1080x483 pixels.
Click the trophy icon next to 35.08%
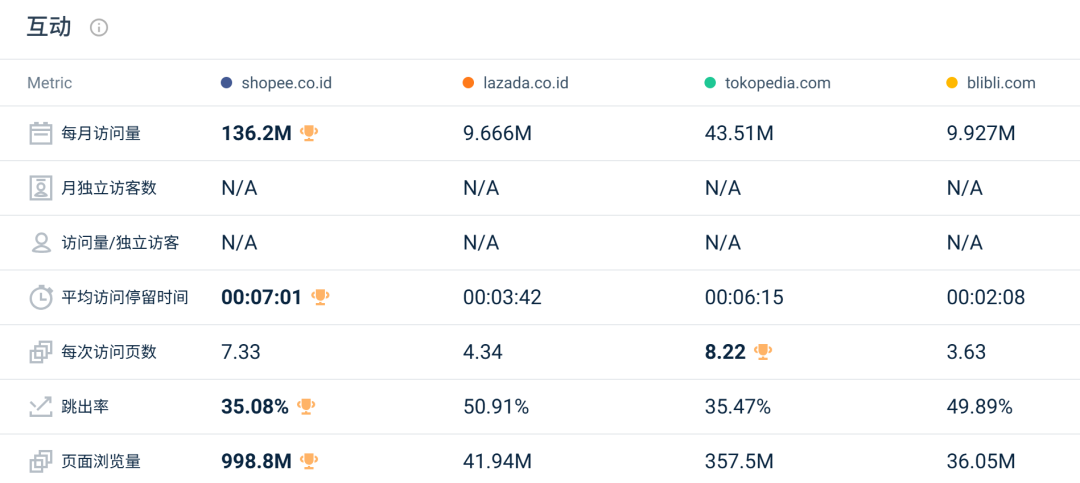[x=306, y=407]
